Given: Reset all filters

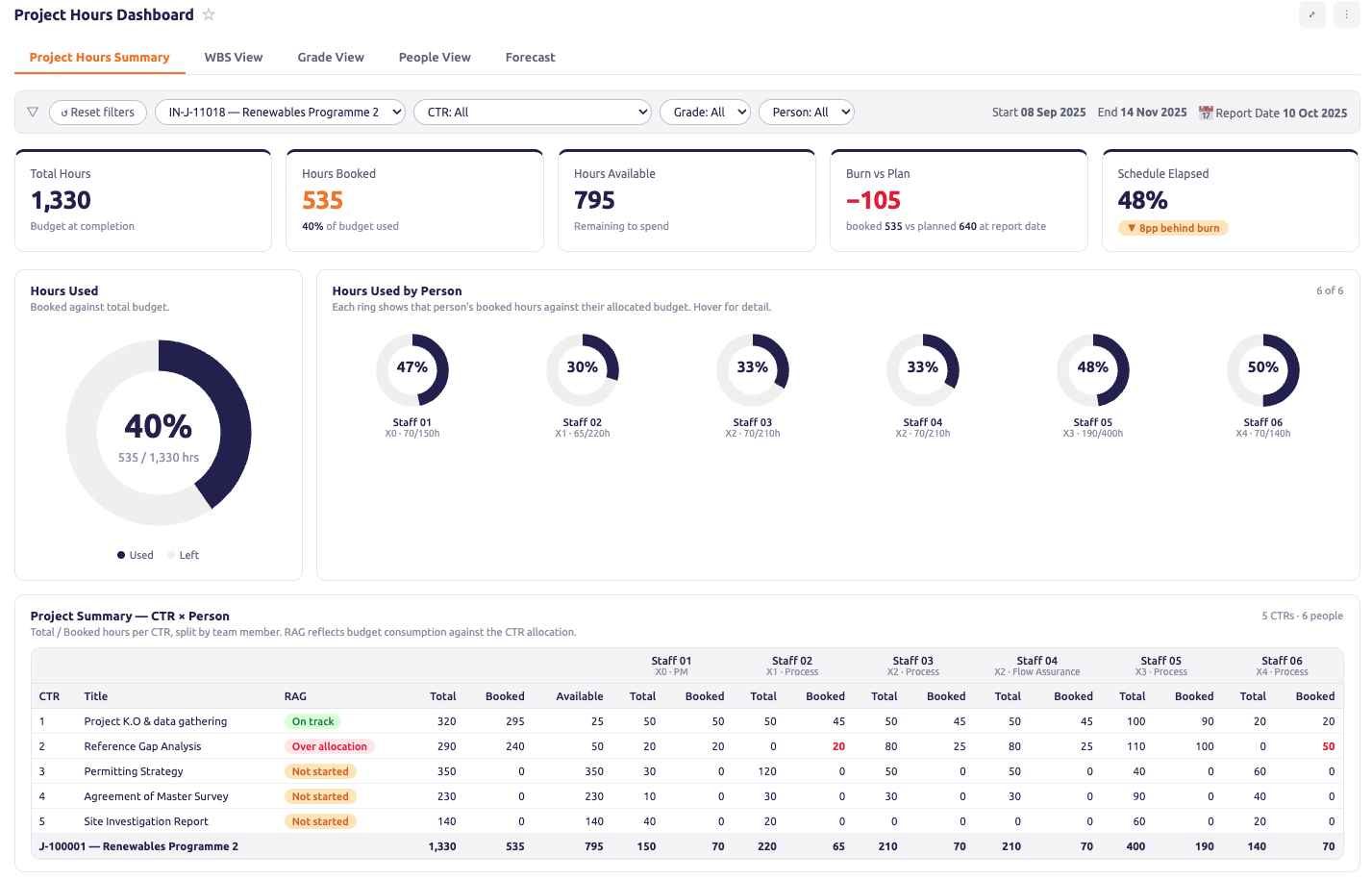Looking at the screenshot, I should point(98,113).
